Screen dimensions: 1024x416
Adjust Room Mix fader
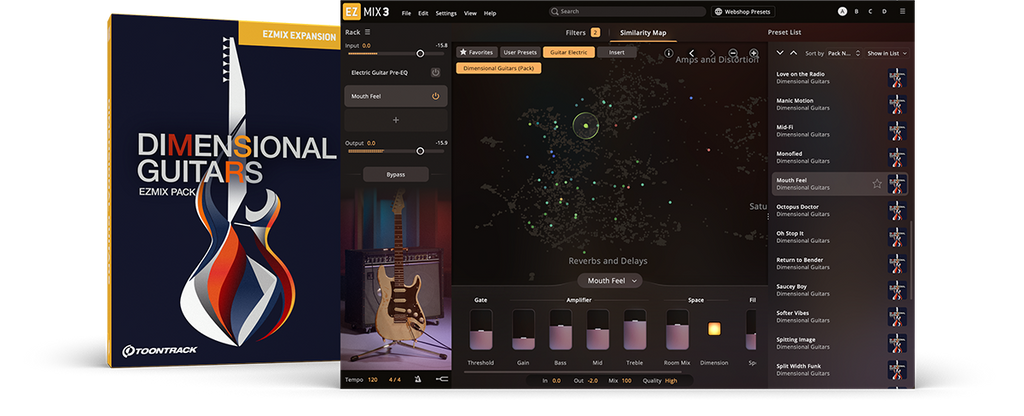(x=677, y=330)
